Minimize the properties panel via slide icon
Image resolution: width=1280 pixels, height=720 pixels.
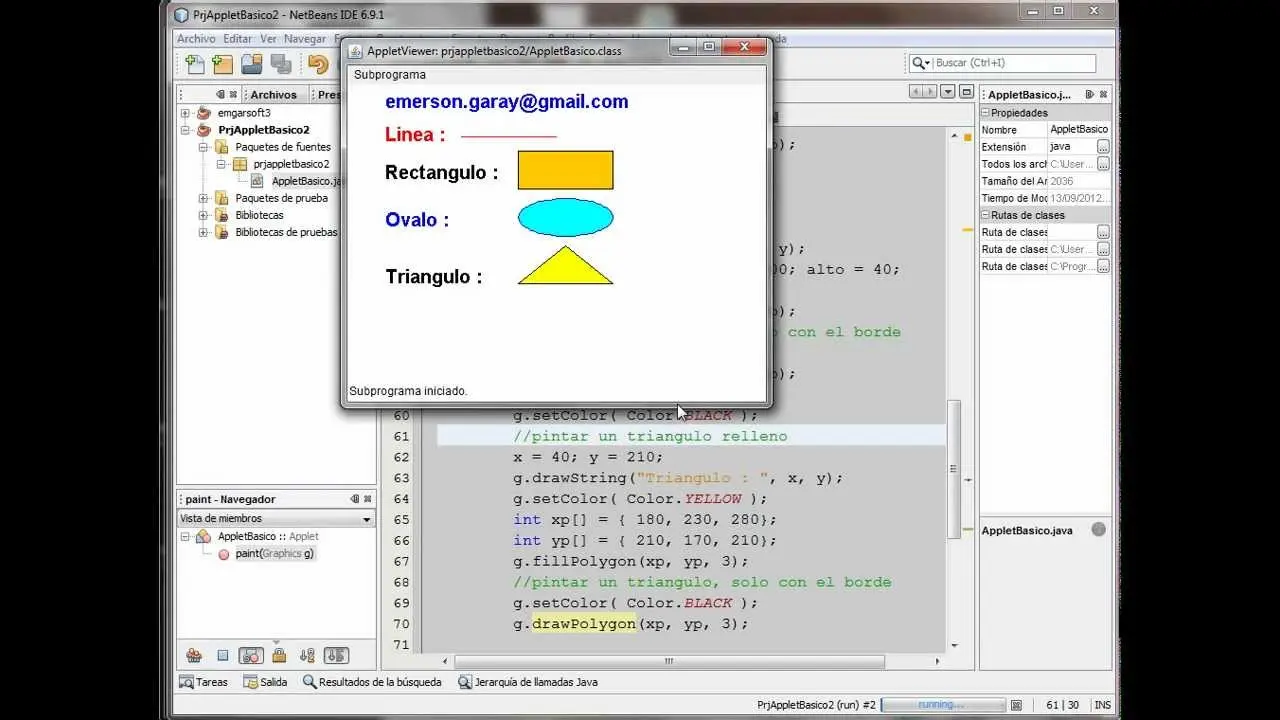(x=1091, y=94)
